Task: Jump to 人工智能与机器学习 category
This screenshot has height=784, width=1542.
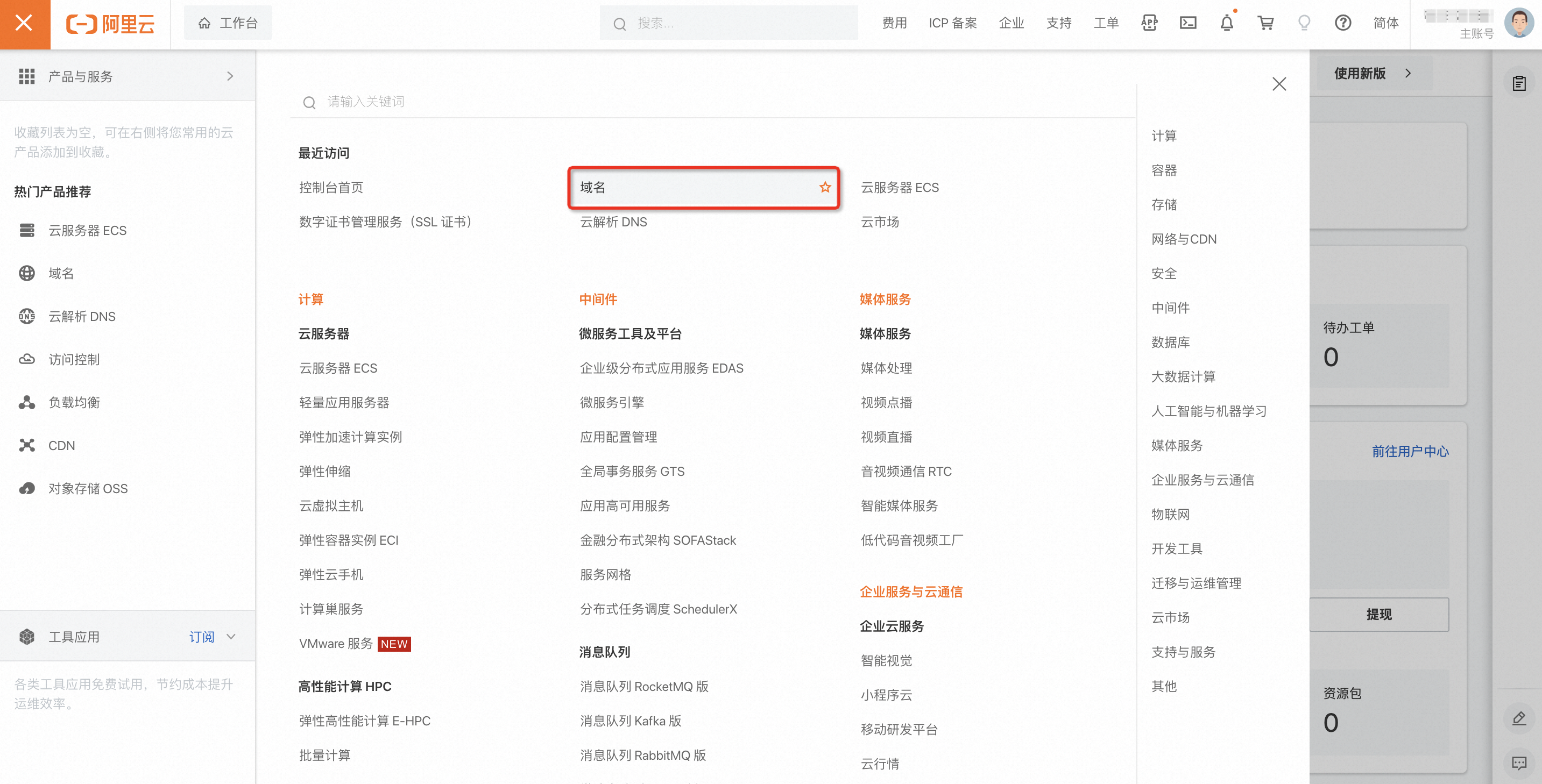Action: 1208,411
